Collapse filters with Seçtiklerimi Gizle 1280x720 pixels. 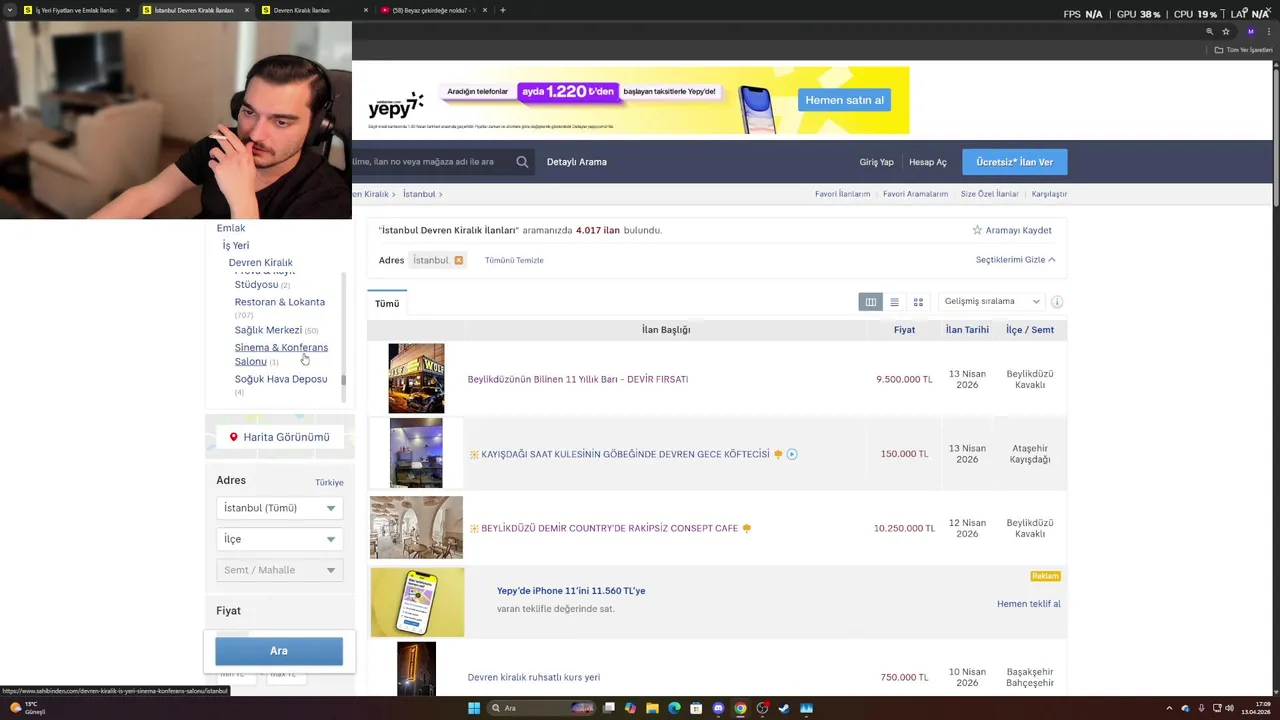pos(1015,260)
